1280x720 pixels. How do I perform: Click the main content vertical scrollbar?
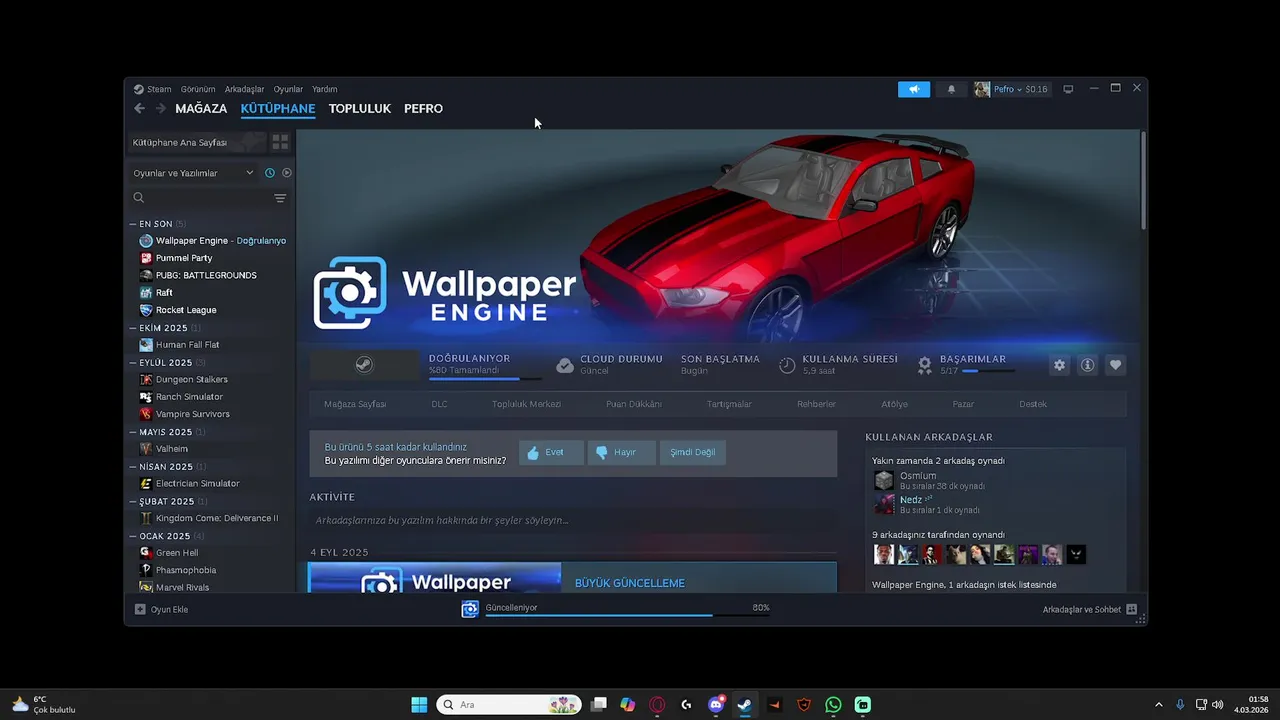(1143, 180)
